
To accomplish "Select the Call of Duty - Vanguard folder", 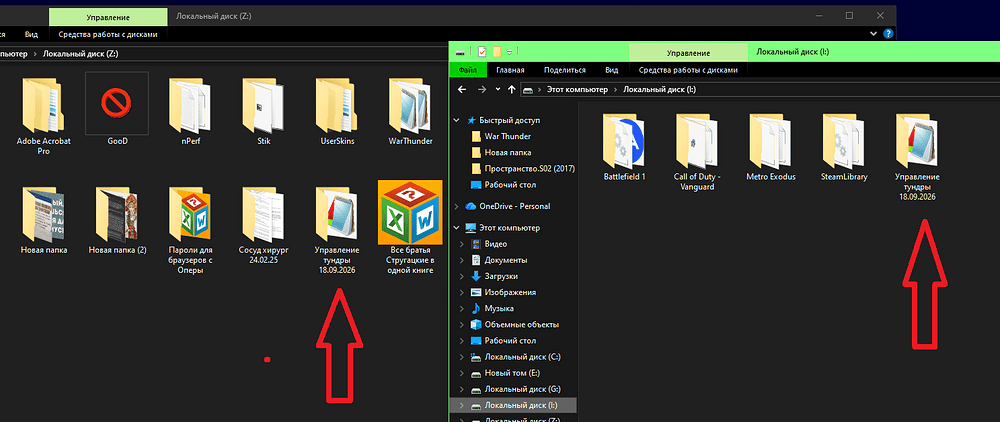I will pos(697,152).
